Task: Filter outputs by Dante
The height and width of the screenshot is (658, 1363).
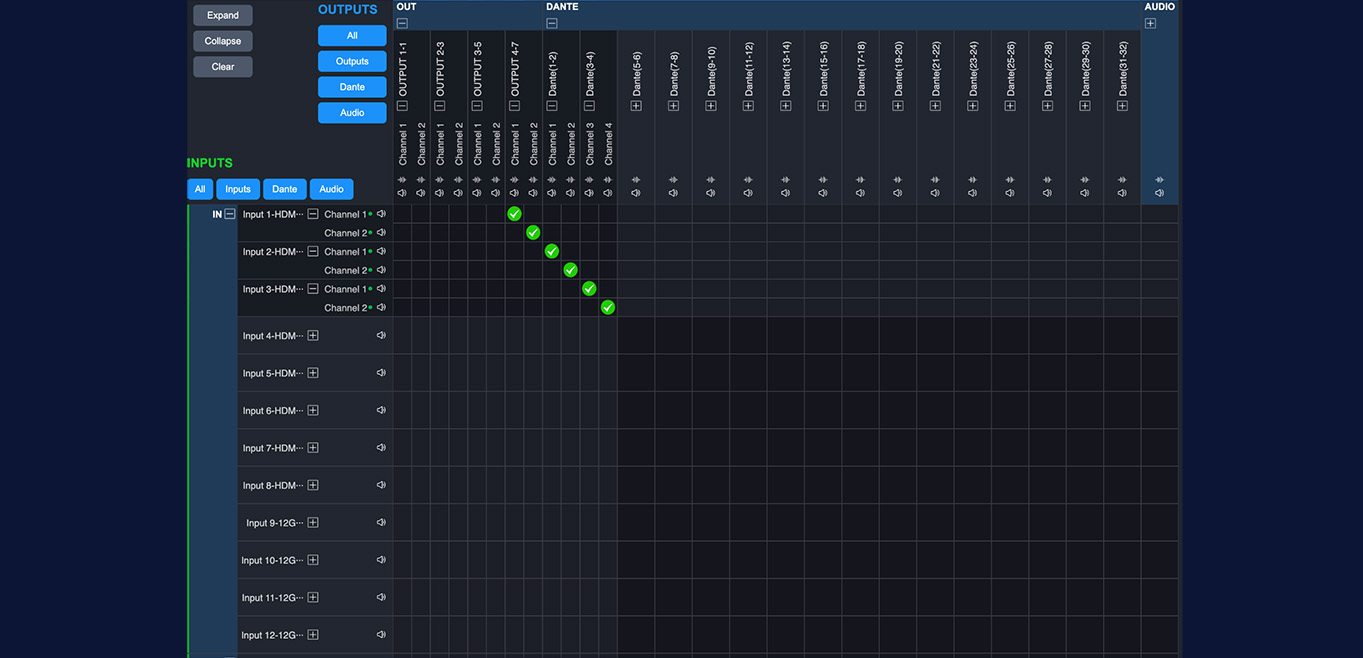Action: 352,87
